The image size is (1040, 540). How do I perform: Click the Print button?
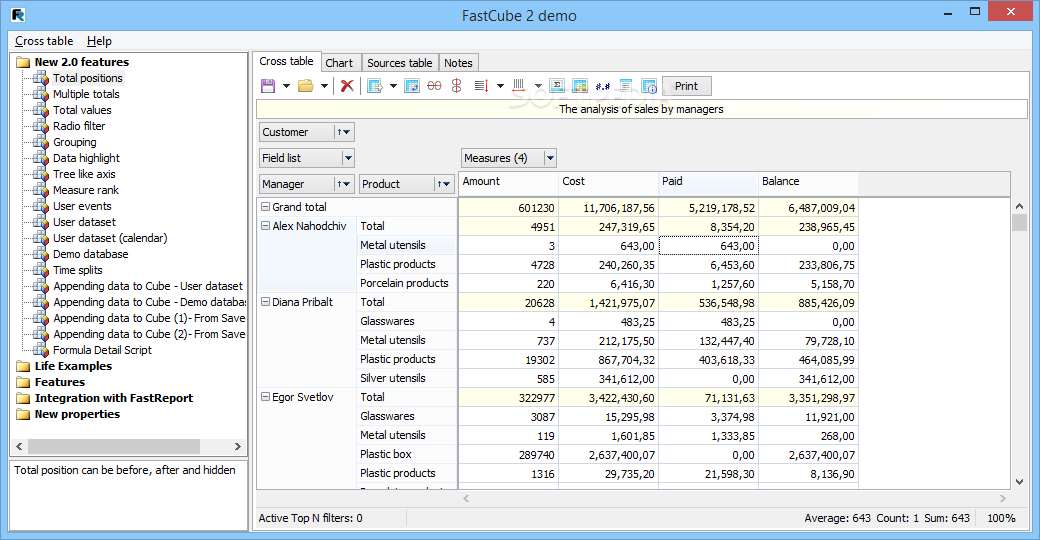click(x=686, y=86)
